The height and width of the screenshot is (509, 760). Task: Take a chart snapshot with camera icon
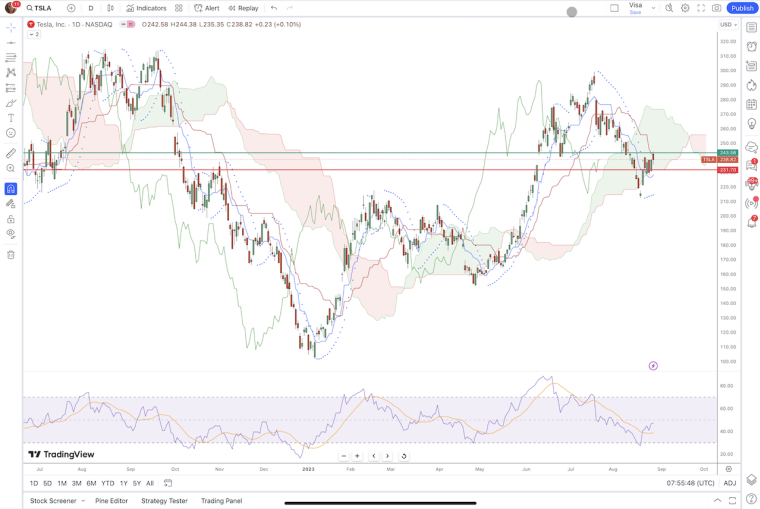pyautogui.click(x=717, y=8)
